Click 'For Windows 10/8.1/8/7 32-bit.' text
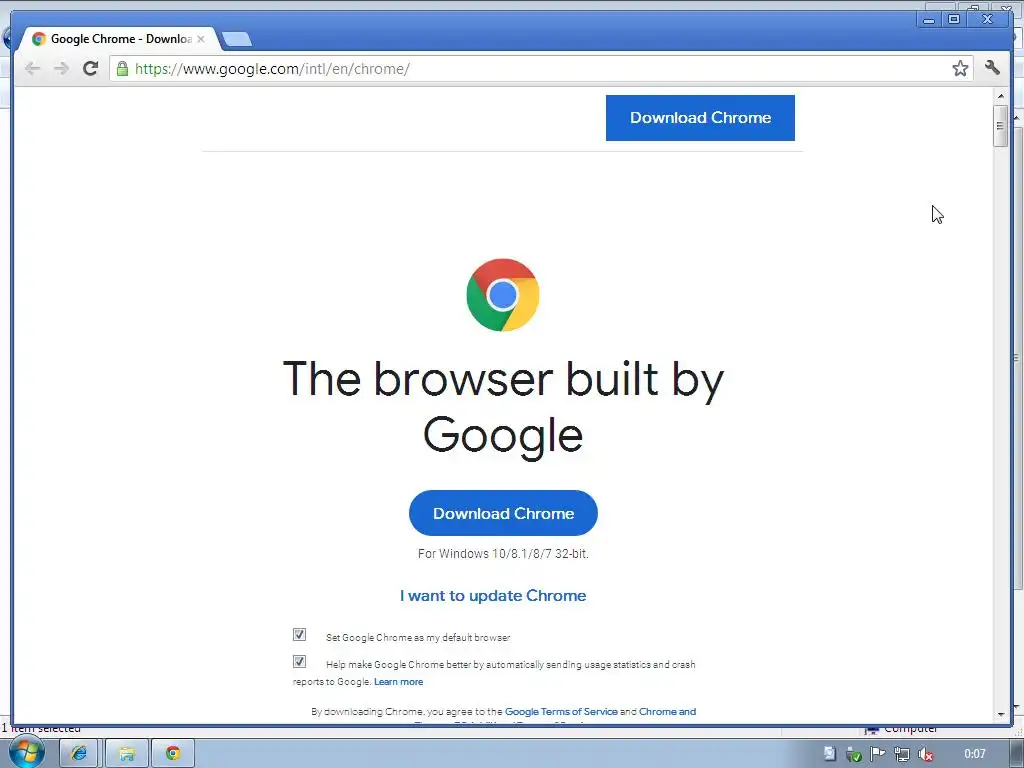Screen dimensions: 1024x768 click(503, 554)
